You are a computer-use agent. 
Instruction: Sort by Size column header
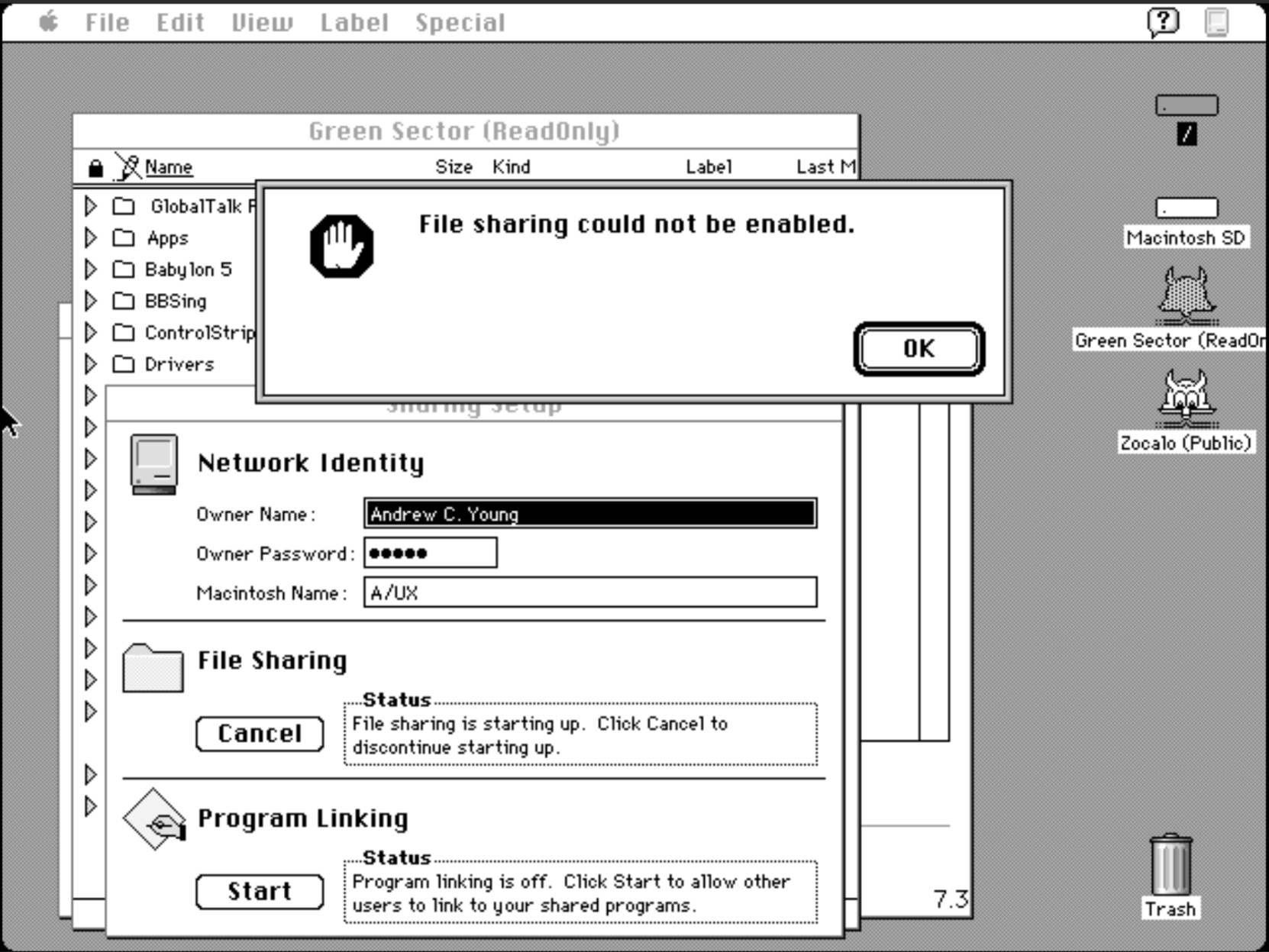click(454, 166)
